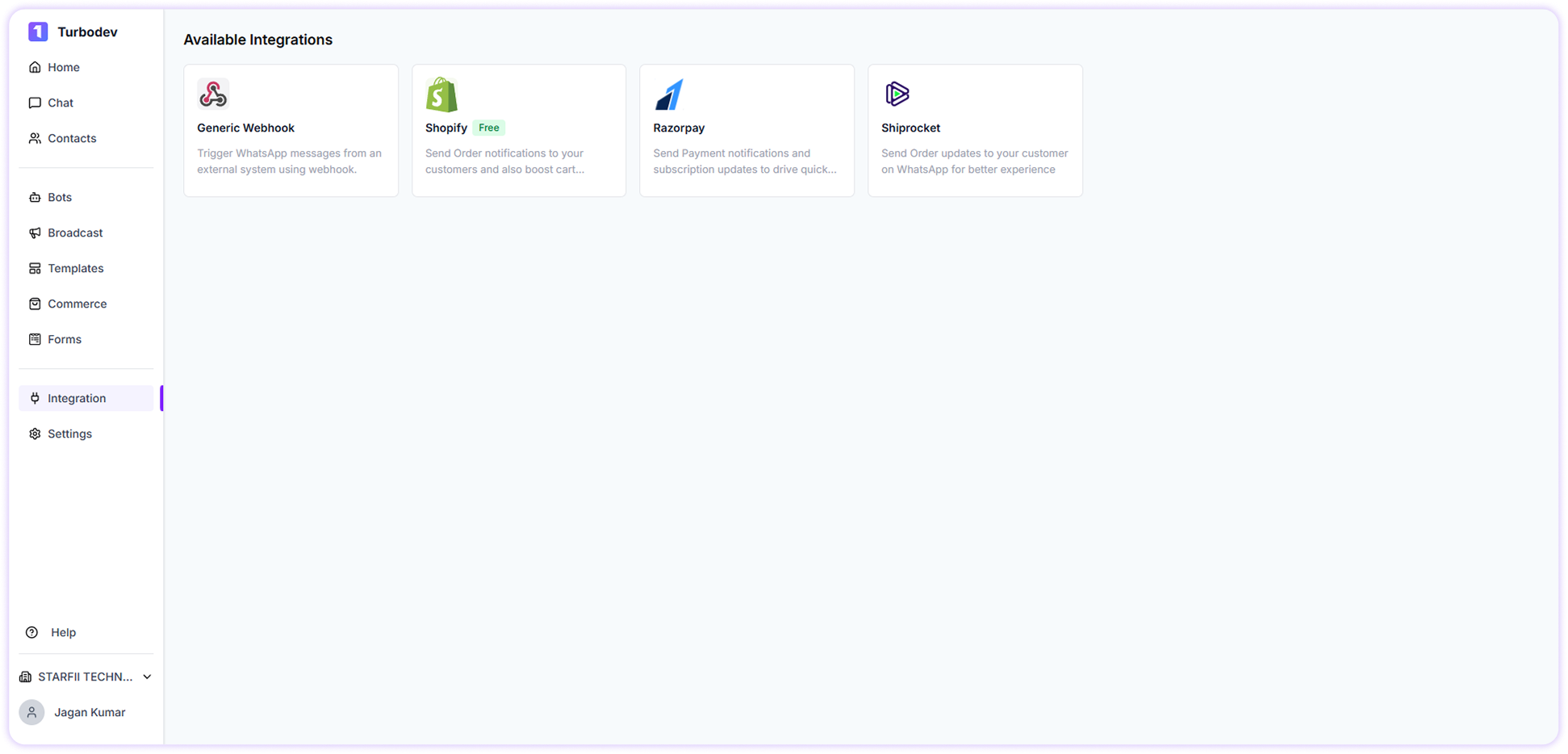The image size is (1568, 754).
Task: Click the Jagan Kumar profile avatar
Action: click(x=31, y=712)
